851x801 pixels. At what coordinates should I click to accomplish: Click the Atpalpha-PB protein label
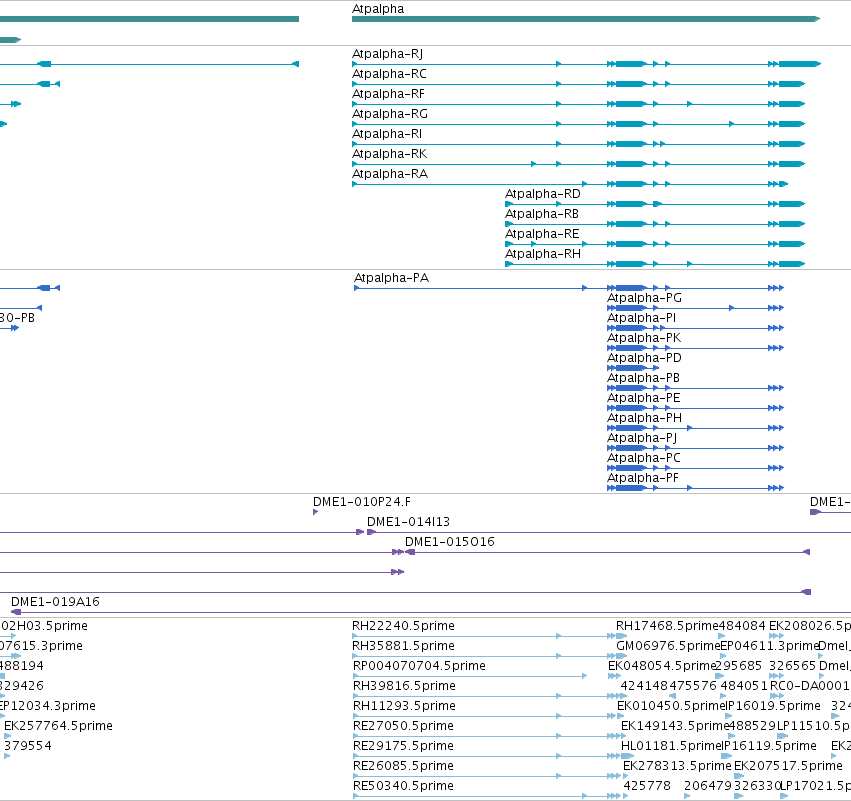pos(643,378)
